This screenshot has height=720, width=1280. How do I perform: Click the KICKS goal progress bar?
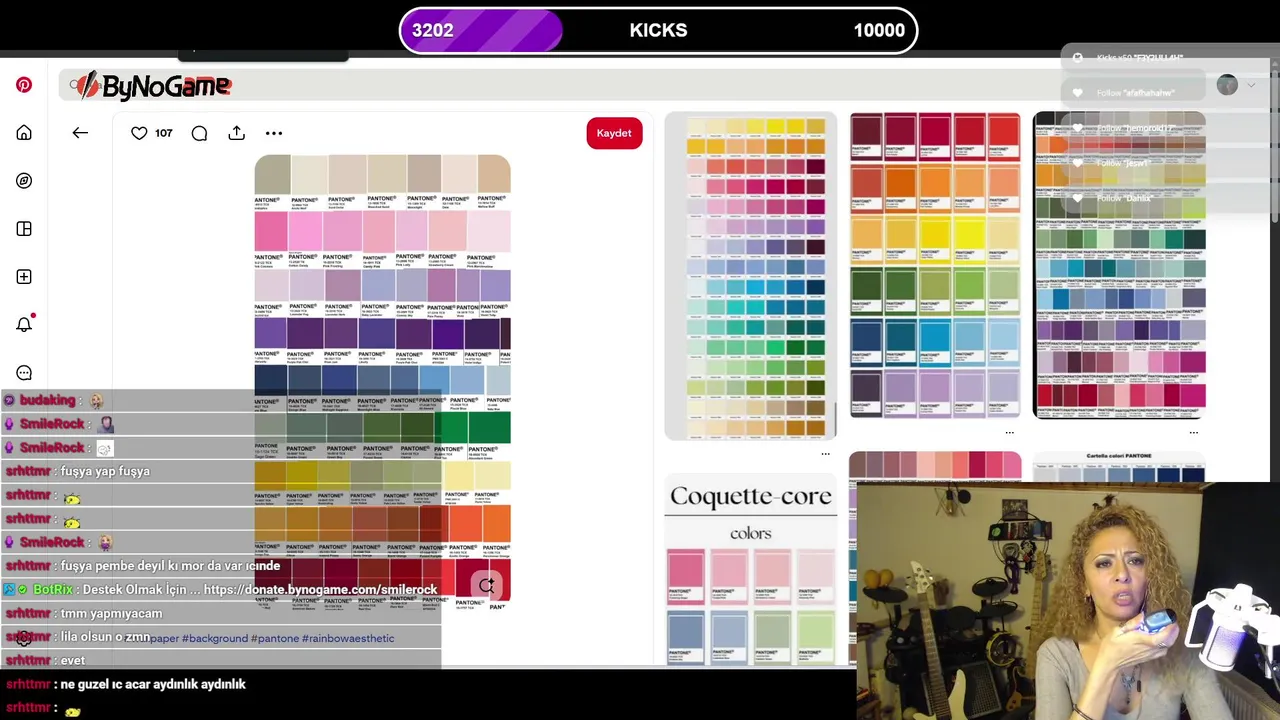658,30
